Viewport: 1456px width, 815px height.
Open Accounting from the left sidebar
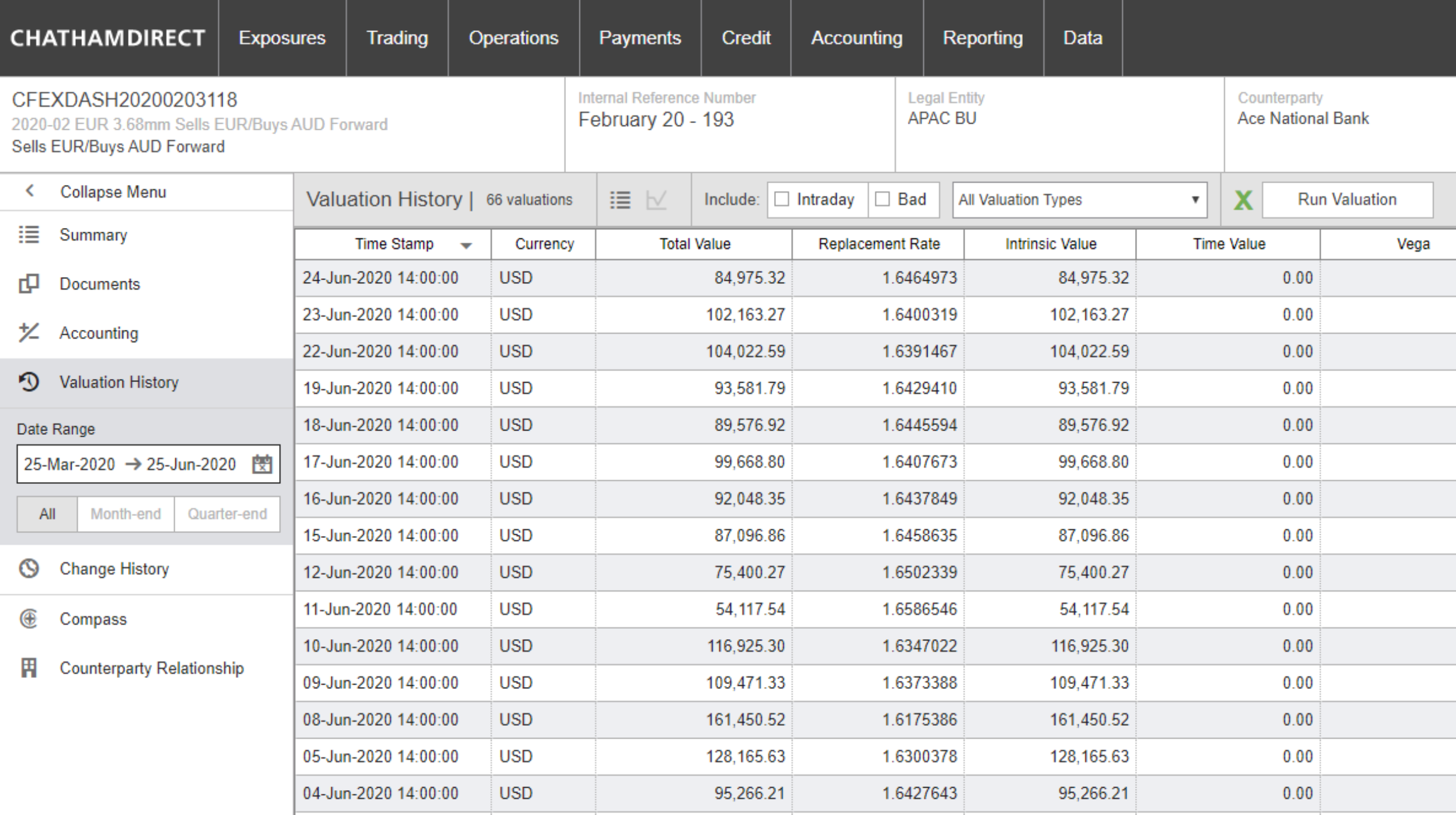(x=98, y=333)
